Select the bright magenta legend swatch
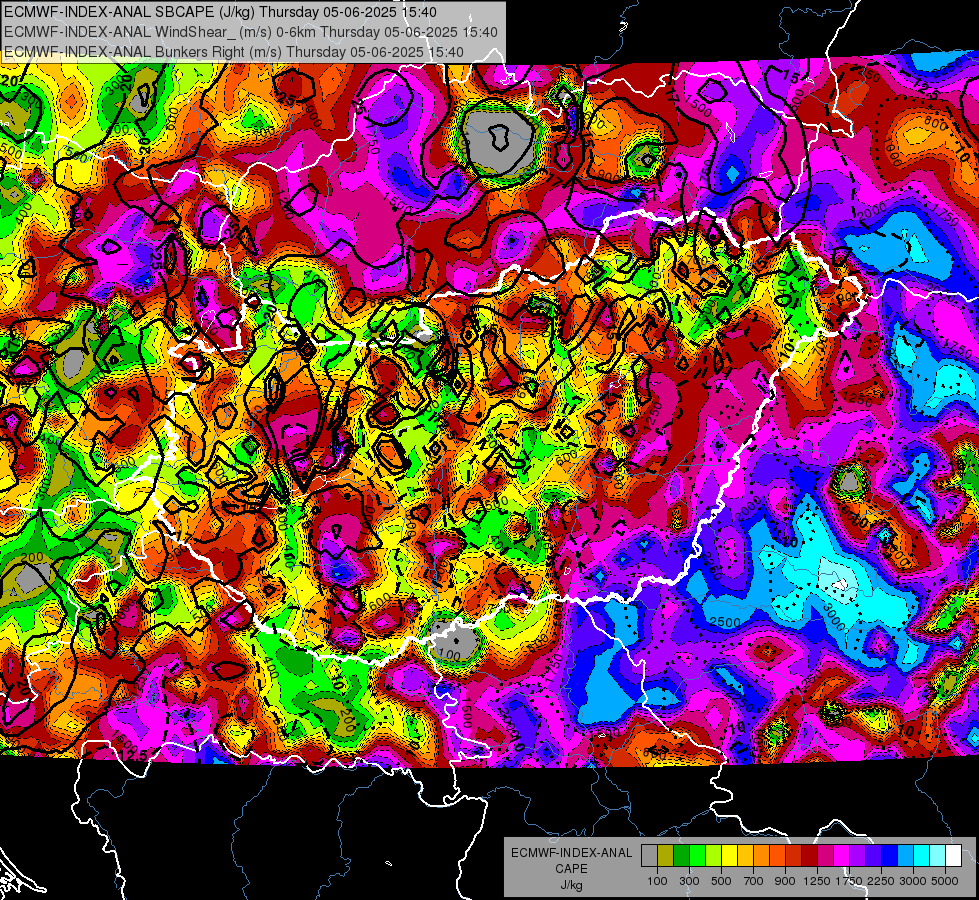Screen dimensions: 979x900 (842, 856)
